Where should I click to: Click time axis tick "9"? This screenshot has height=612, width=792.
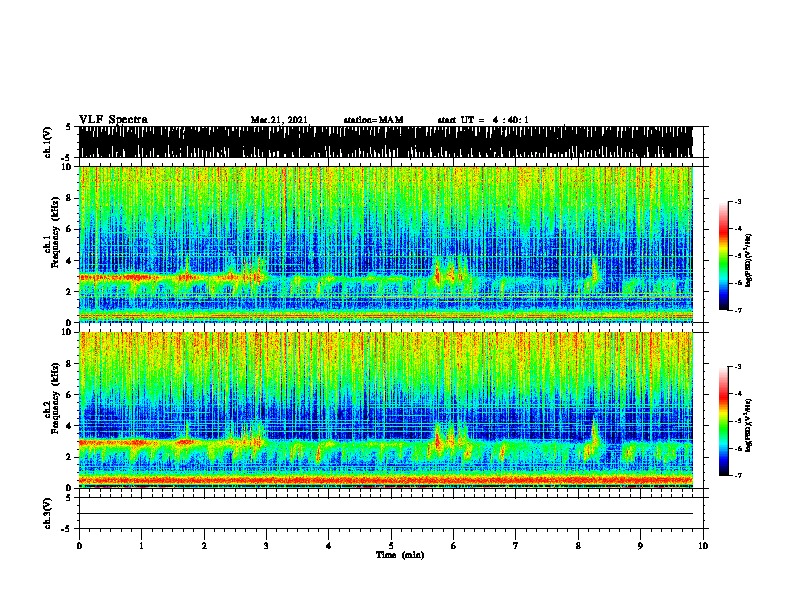coord(640,546)
